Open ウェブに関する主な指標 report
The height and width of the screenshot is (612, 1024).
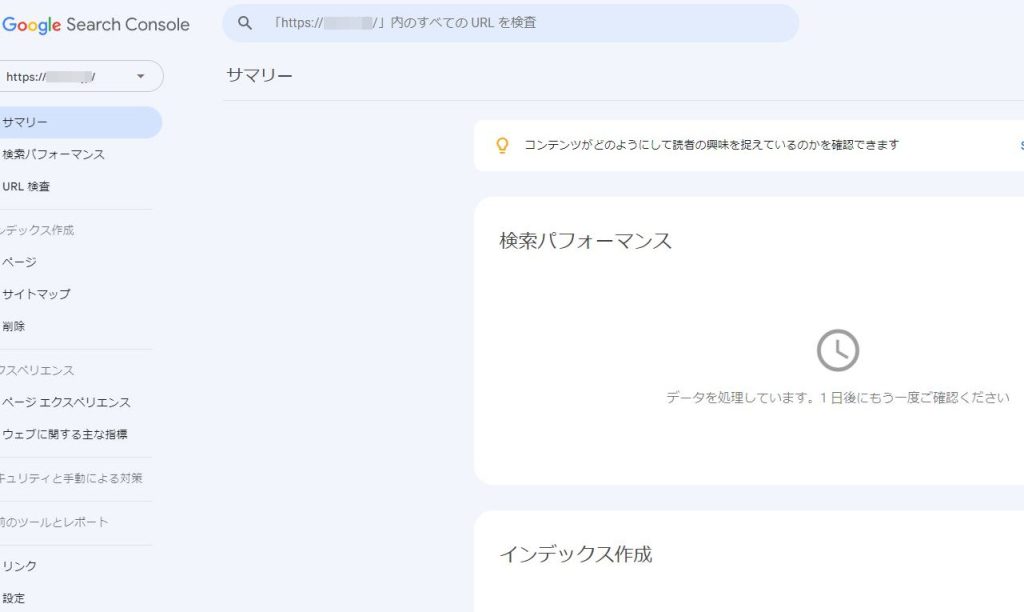pos(65,434)
